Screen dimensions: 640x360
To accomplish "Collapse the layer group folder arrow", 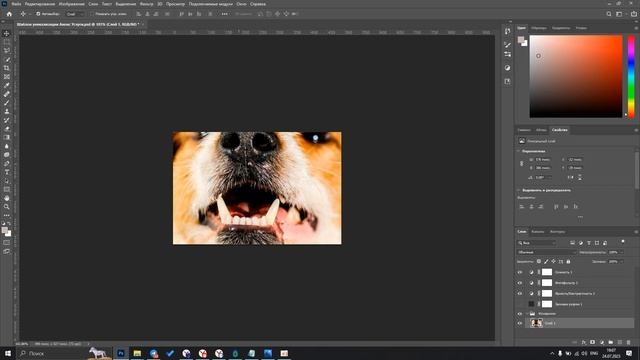I will click(x=527, y=314).
